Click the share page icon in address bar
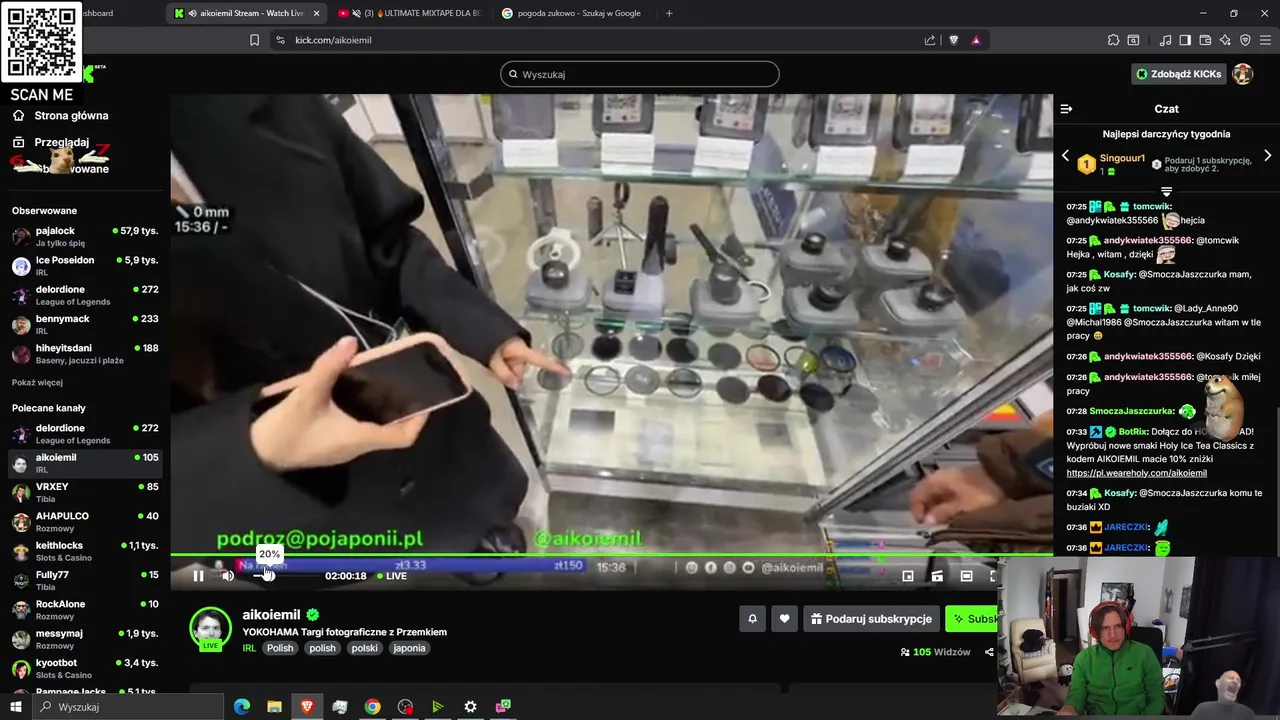Image resolution: width=1280 pixels, height=720 pixels. click(x=930, y=40)
